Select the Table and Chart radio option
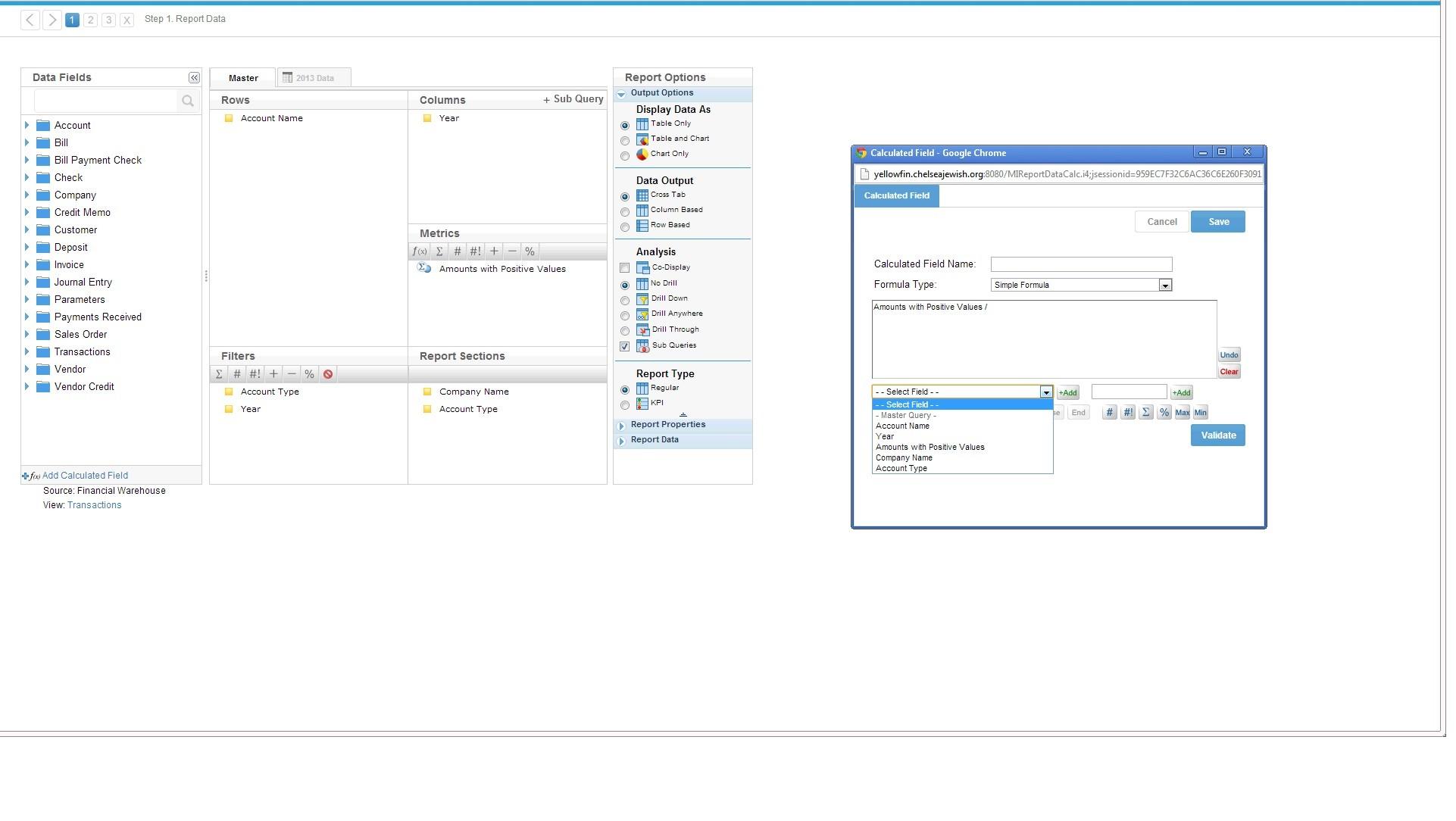This screenshot has height=821, width=1456. click(x=625, y=141)
